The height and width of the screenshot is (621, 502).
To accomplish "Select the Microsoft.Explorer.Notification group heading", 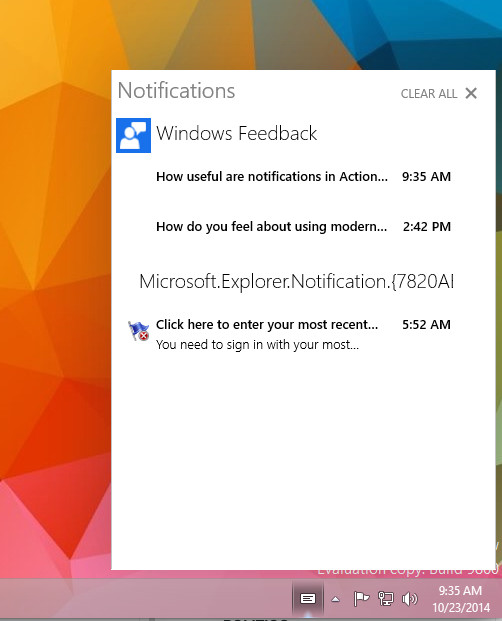I will click(x=296, y=282).
